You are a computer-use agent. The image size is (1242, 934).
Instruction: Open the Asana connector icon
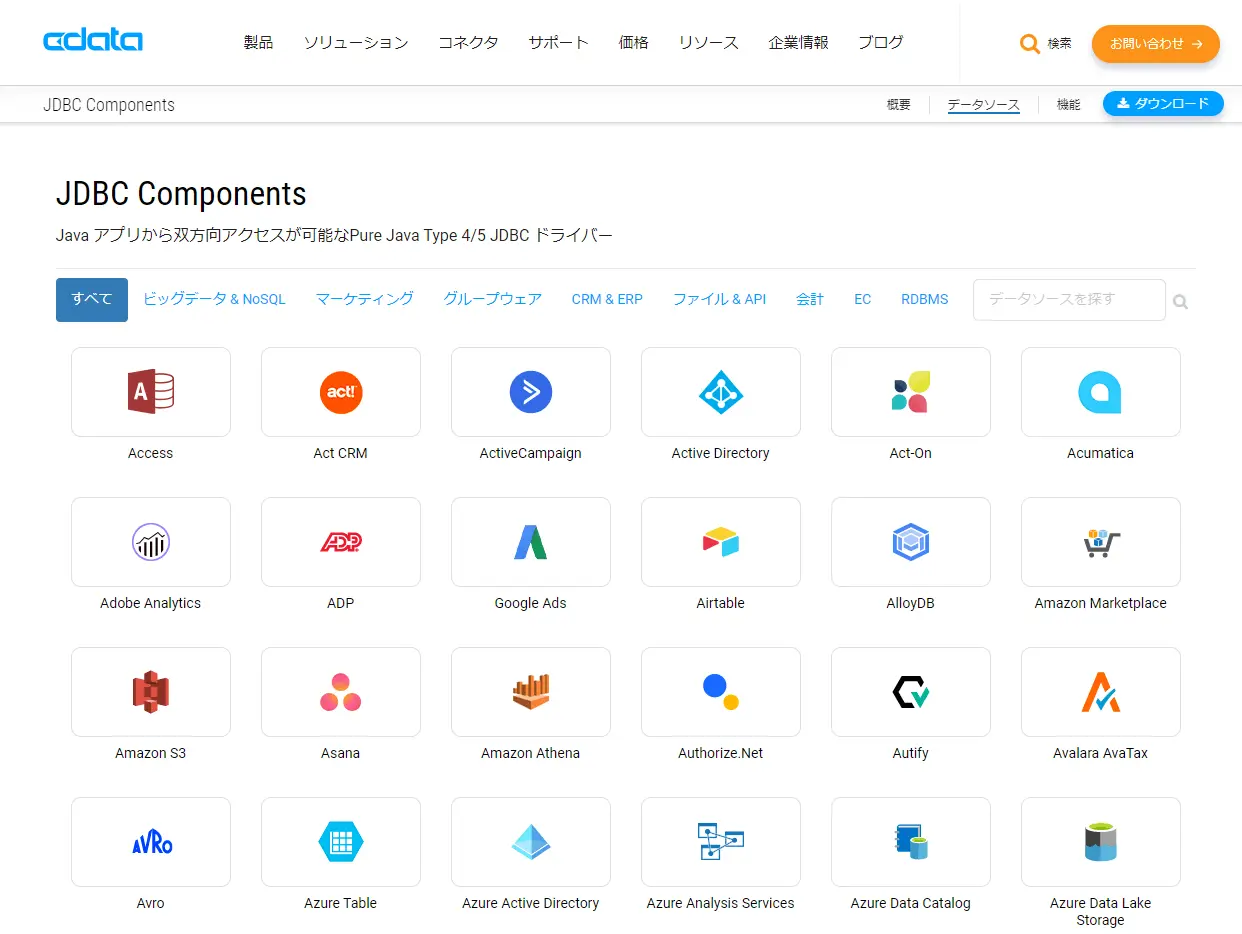[x=341, y=692]
